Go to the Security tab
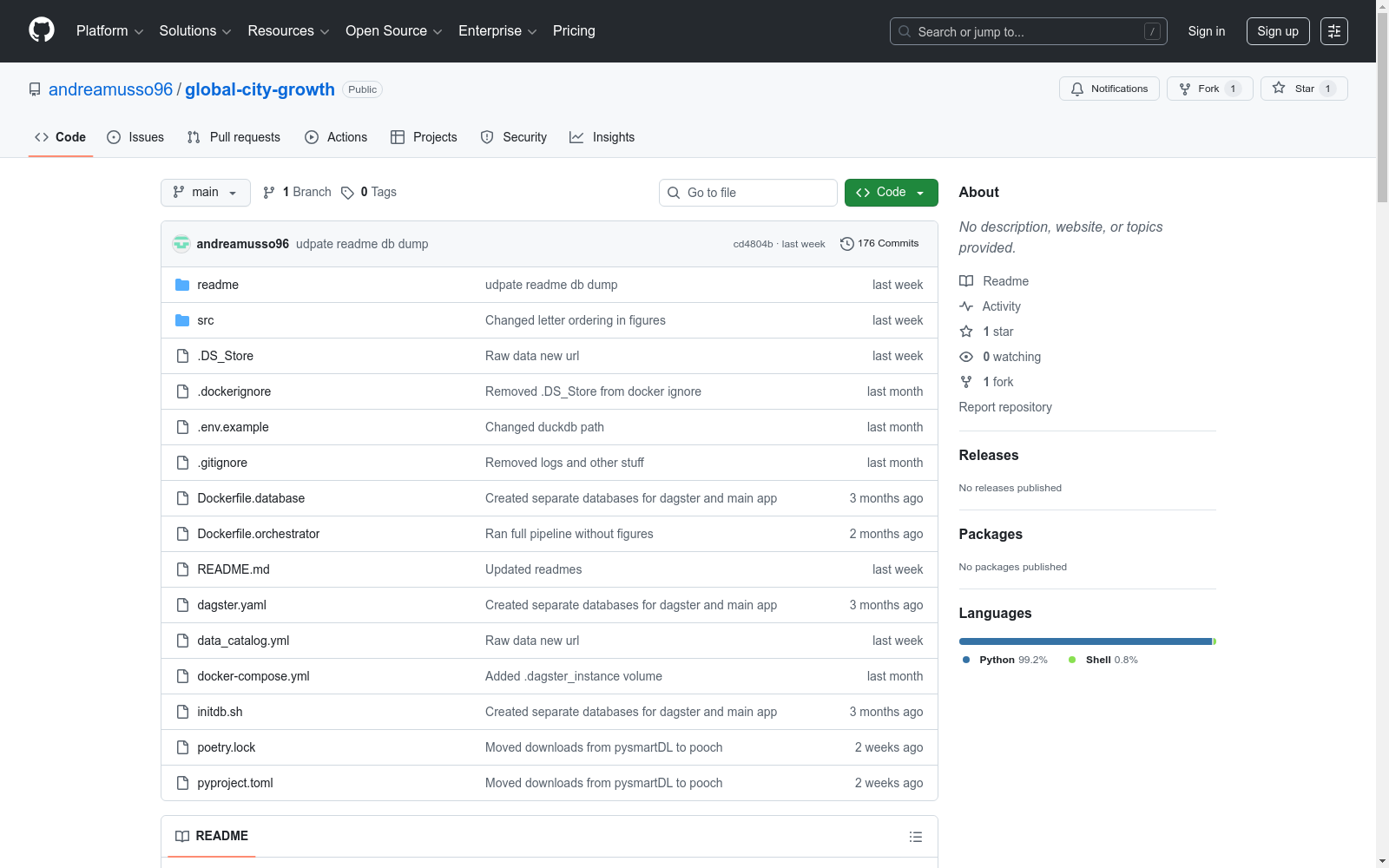The width and height of the screenshot is (1389, 868). tap(514, 137)
